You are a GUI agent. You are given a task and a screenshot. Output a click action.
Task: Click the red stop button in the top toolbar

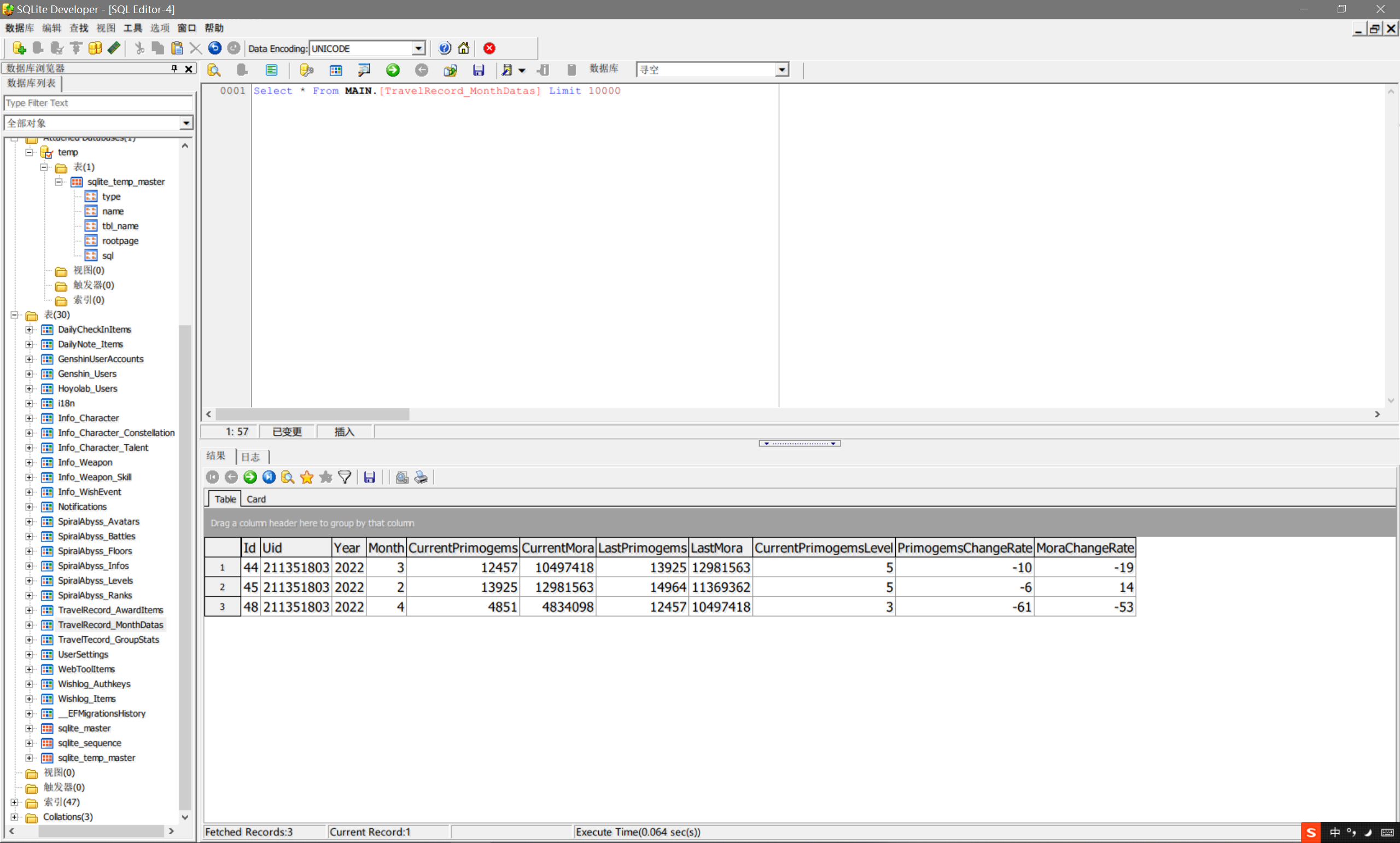(489, 48)
